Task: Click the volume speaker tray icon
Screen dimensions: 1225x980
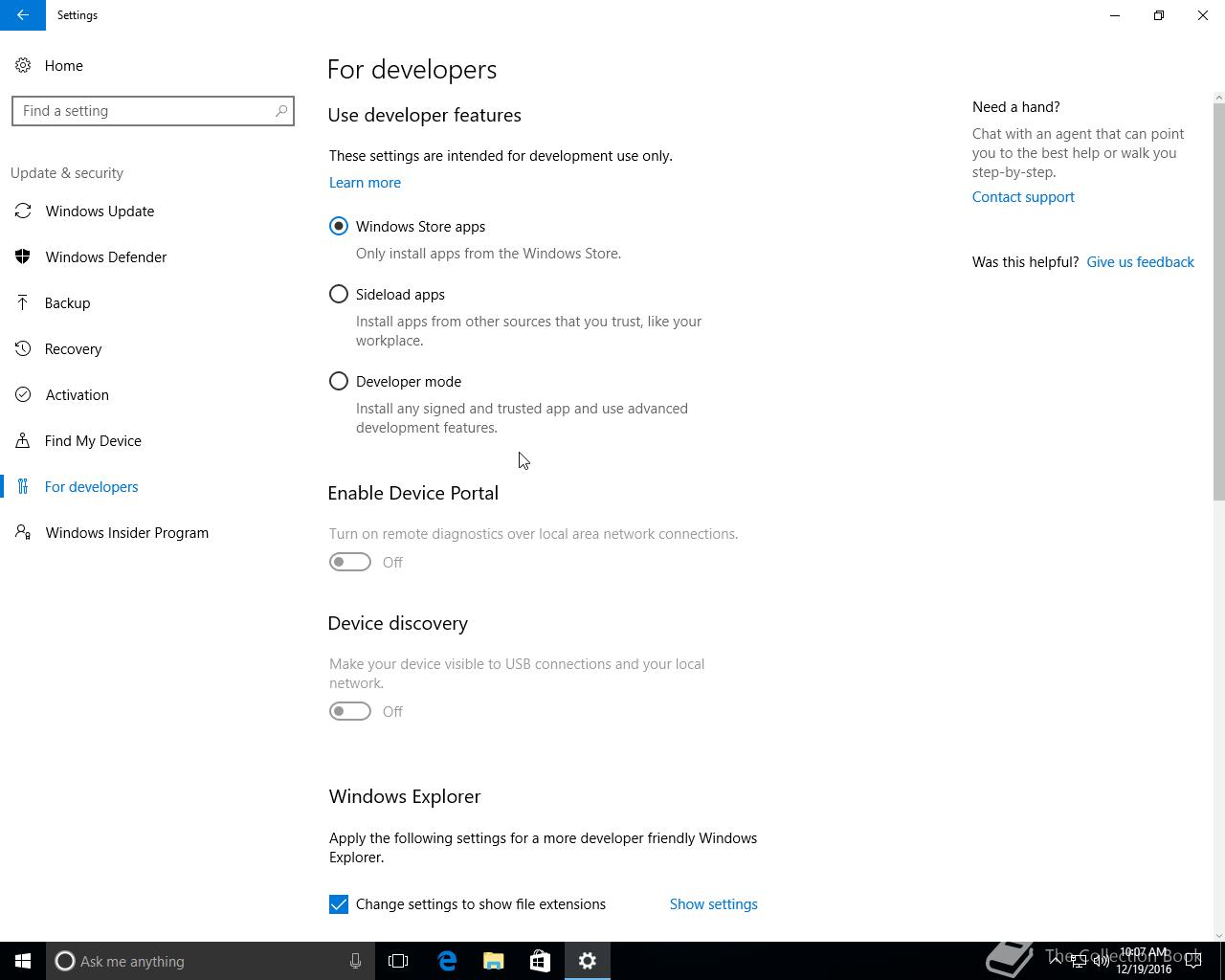Action: click(x=1102, y=961)
